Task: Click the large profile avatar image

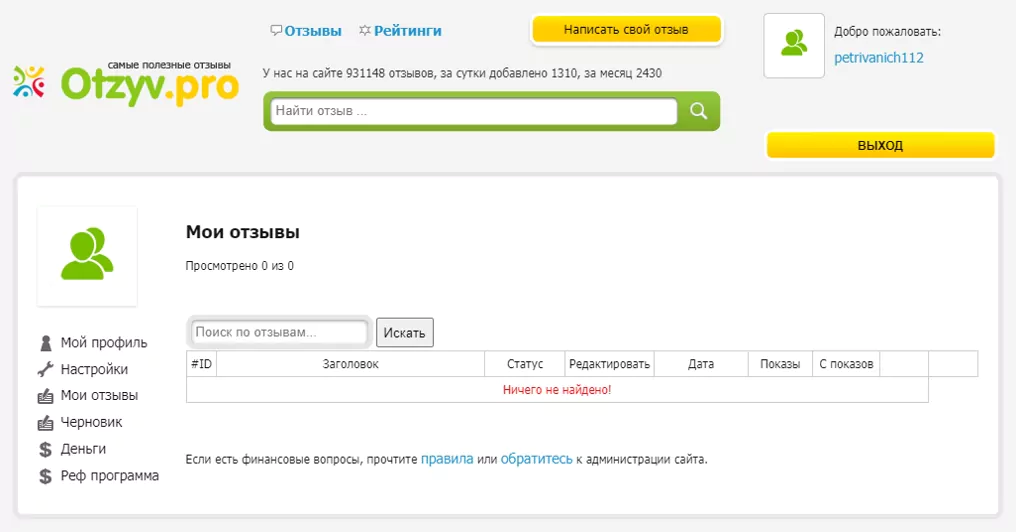Action: pos(87,255)
